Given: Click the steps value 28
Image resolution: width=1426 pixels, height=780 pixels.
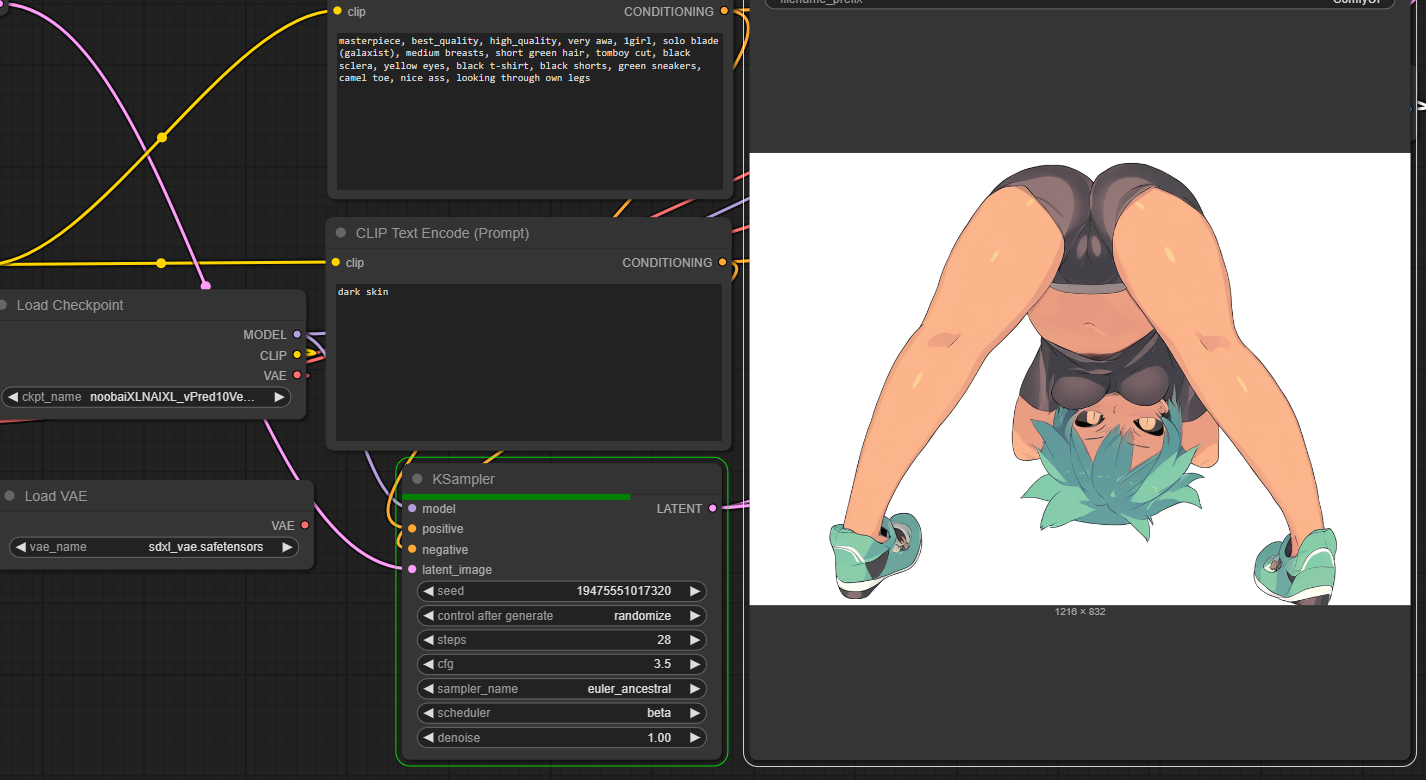Looking at the screenshot, I should tap(664, 640).
